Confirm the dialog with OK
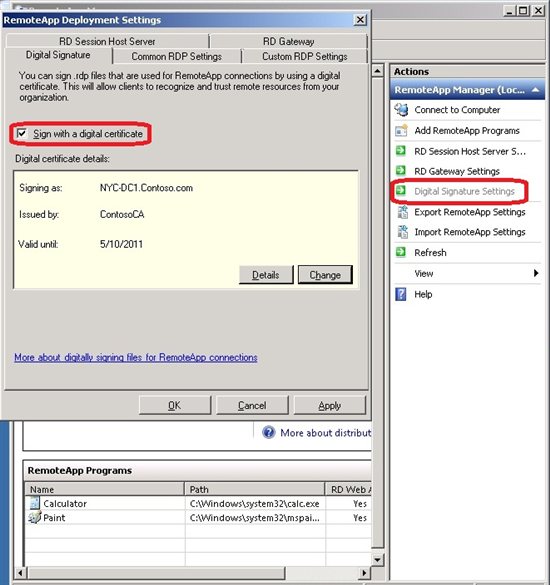Screen dimensions: 550x585 click(x=175, y=405)
